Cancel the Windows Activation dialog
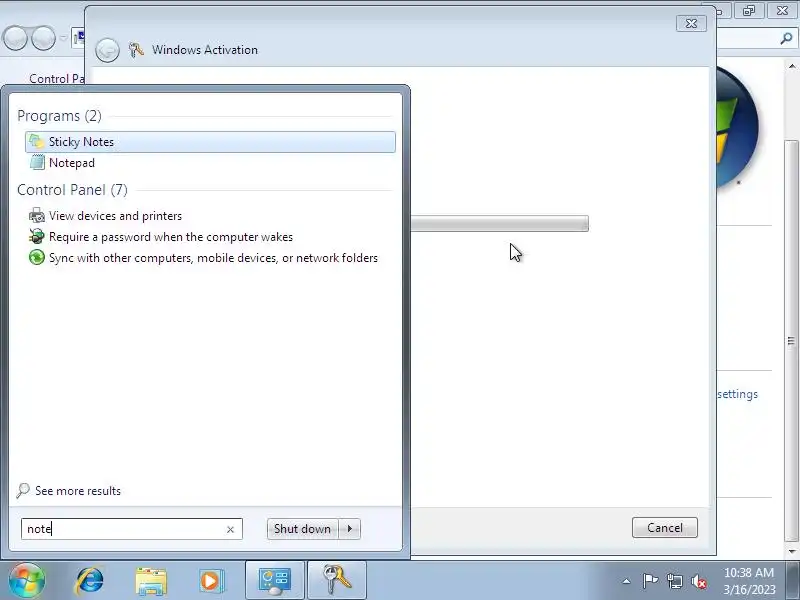 (x=665, y=528)
